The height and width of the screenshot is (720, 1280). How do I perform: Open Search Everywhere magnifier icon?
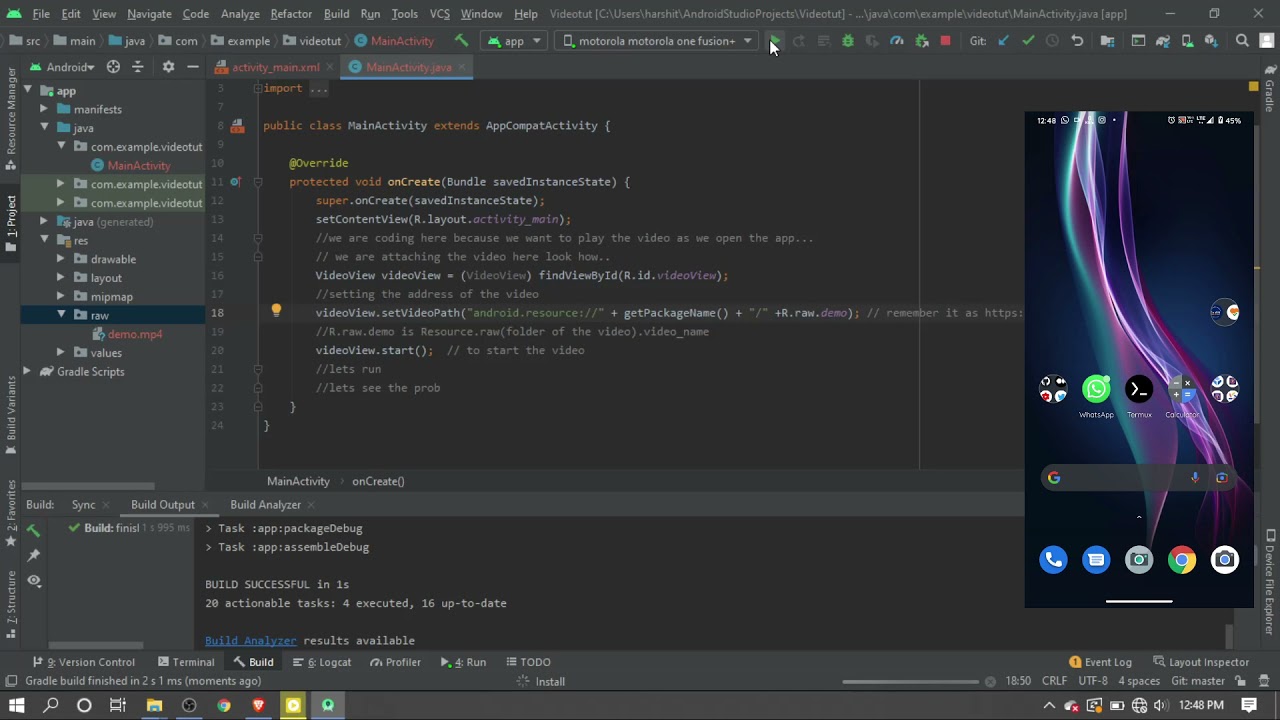[x=1242, y=41]
